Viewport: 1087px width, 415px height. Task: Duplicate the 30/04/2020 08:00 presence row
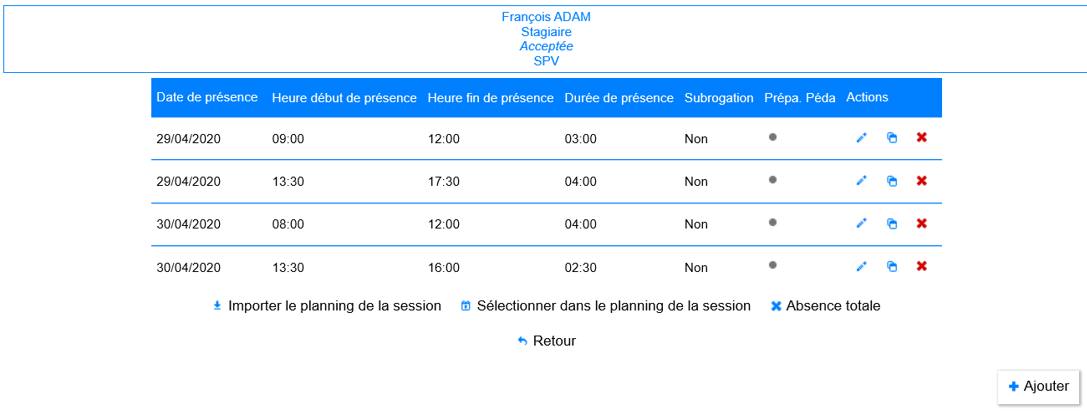[892, 224]
